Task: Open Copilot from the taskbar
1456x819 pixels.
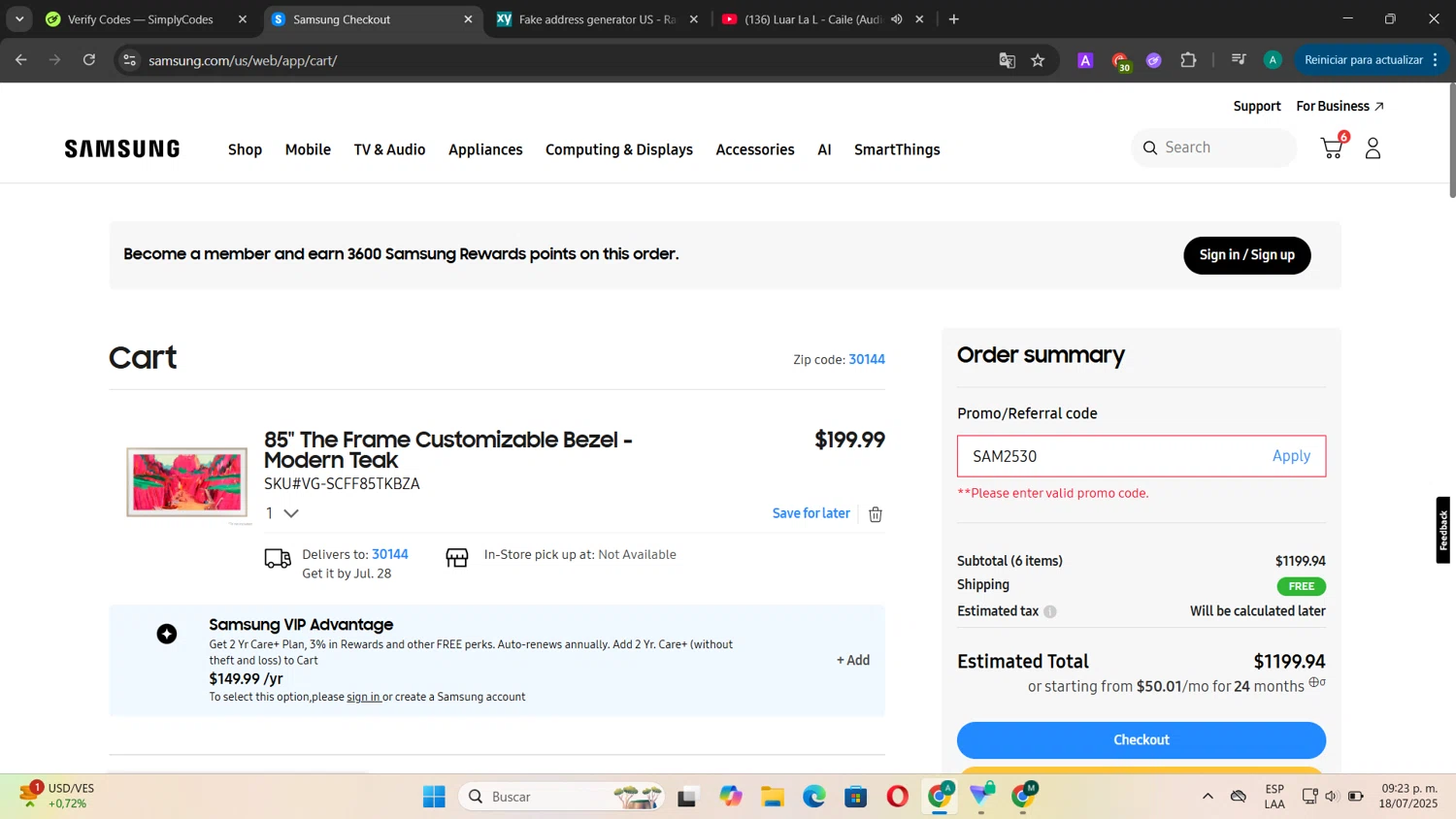Action: [730, 797]
